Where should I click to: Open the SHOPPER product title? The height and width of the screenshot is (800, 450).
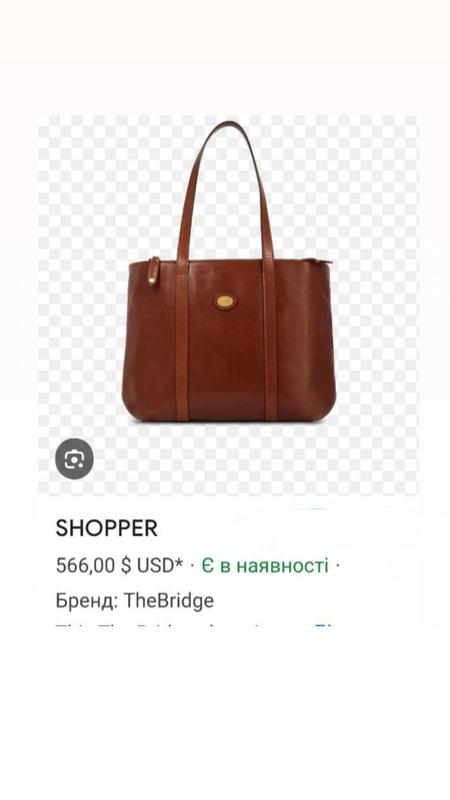tap(107, 528)
